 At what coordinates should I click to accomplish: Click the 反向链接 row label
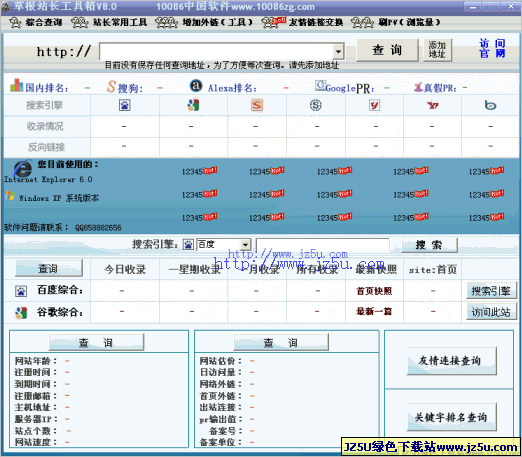point(46,147)
